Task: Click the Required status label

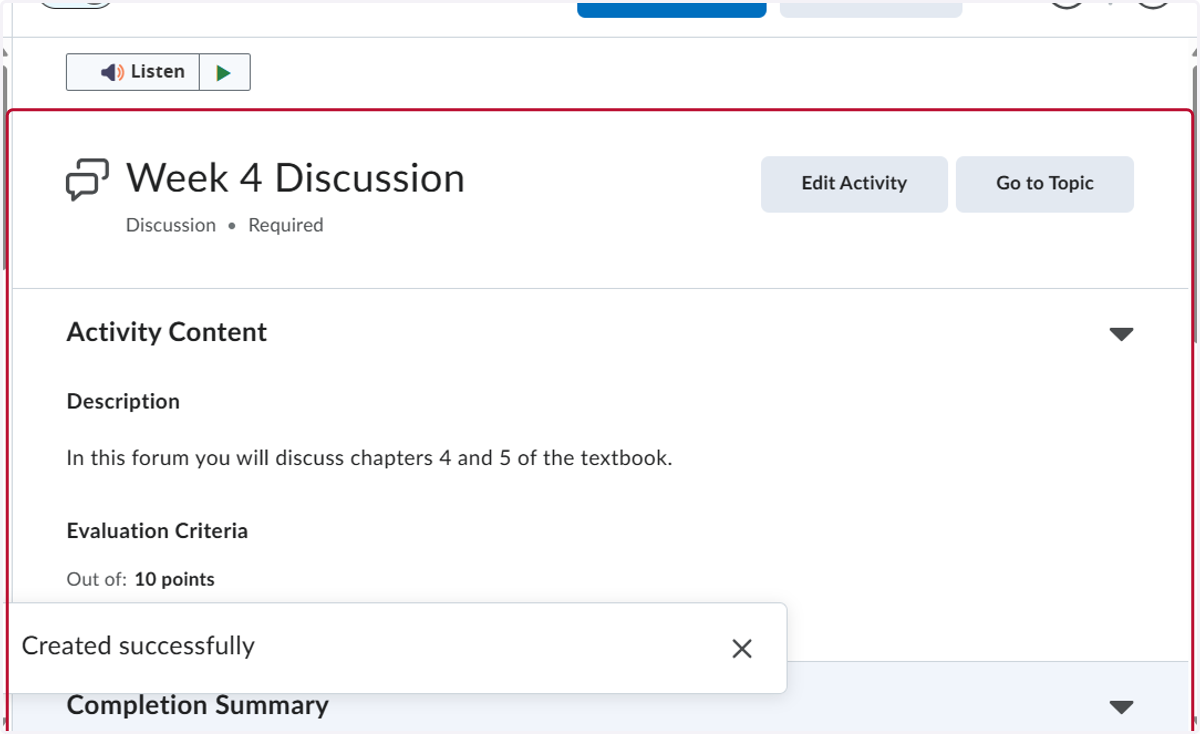Action: (286, 225)
